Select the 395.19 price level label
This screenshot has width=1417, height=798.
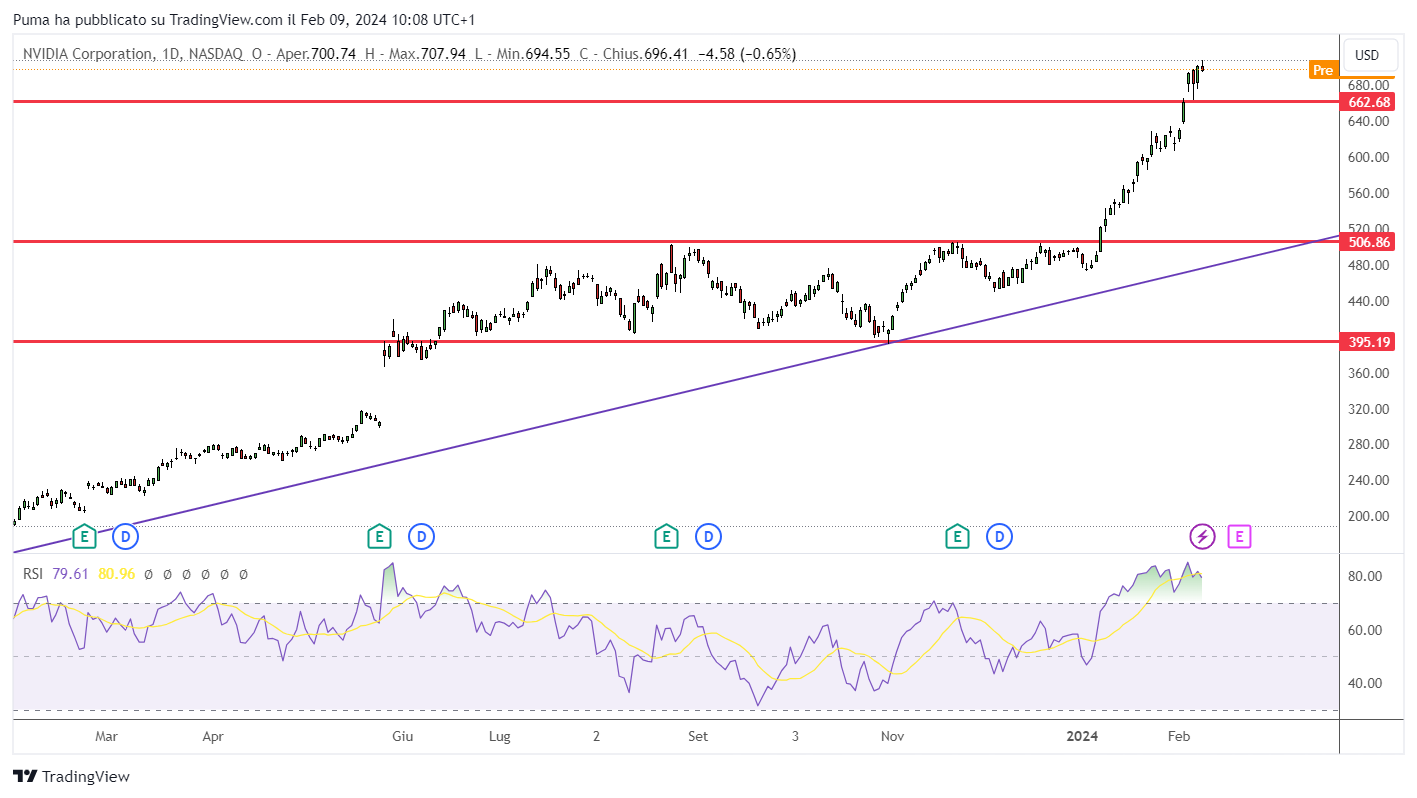[1369, 342]
